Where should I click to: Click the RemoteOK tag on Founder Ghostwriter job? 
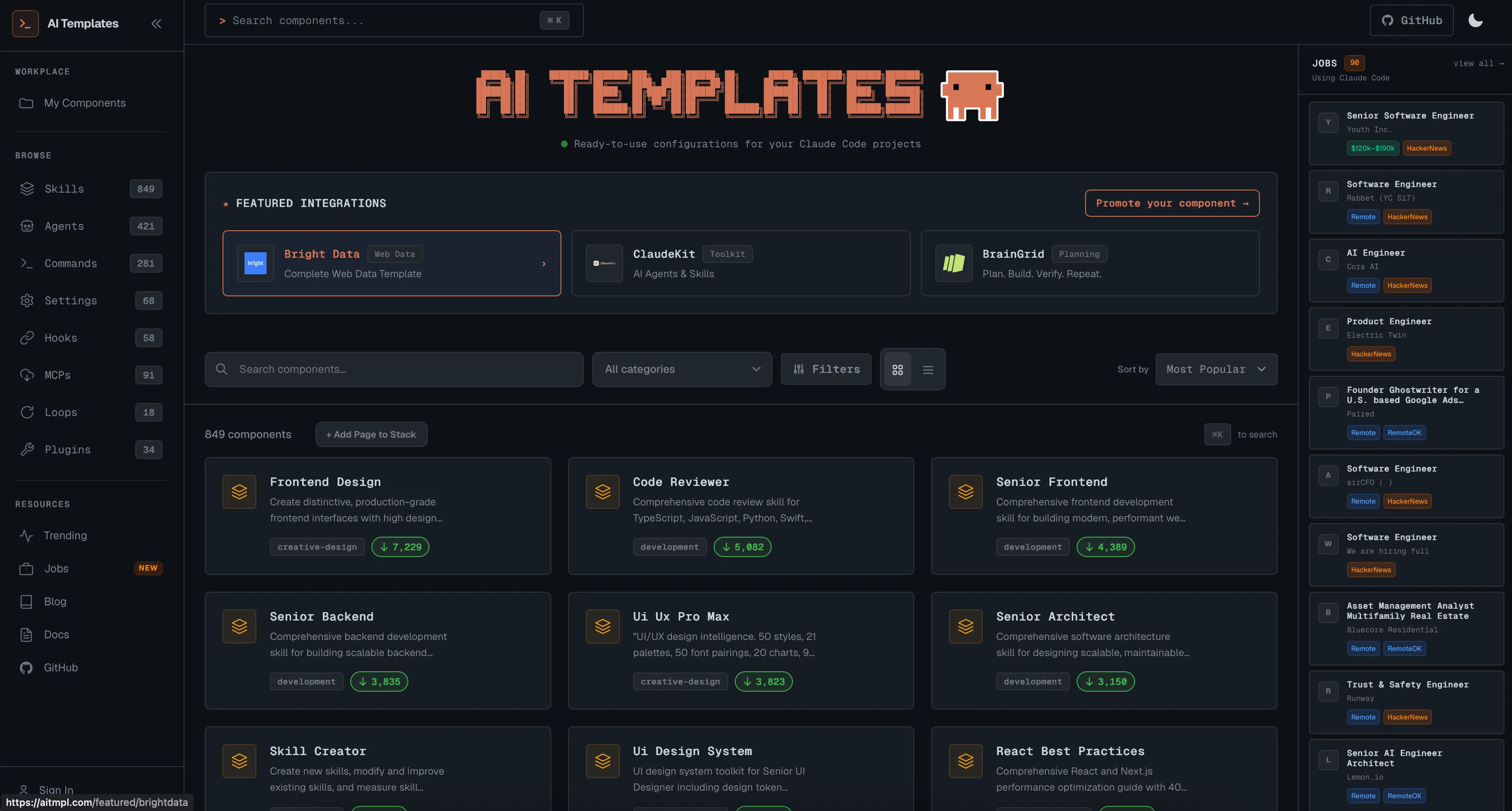[1405, 433]
